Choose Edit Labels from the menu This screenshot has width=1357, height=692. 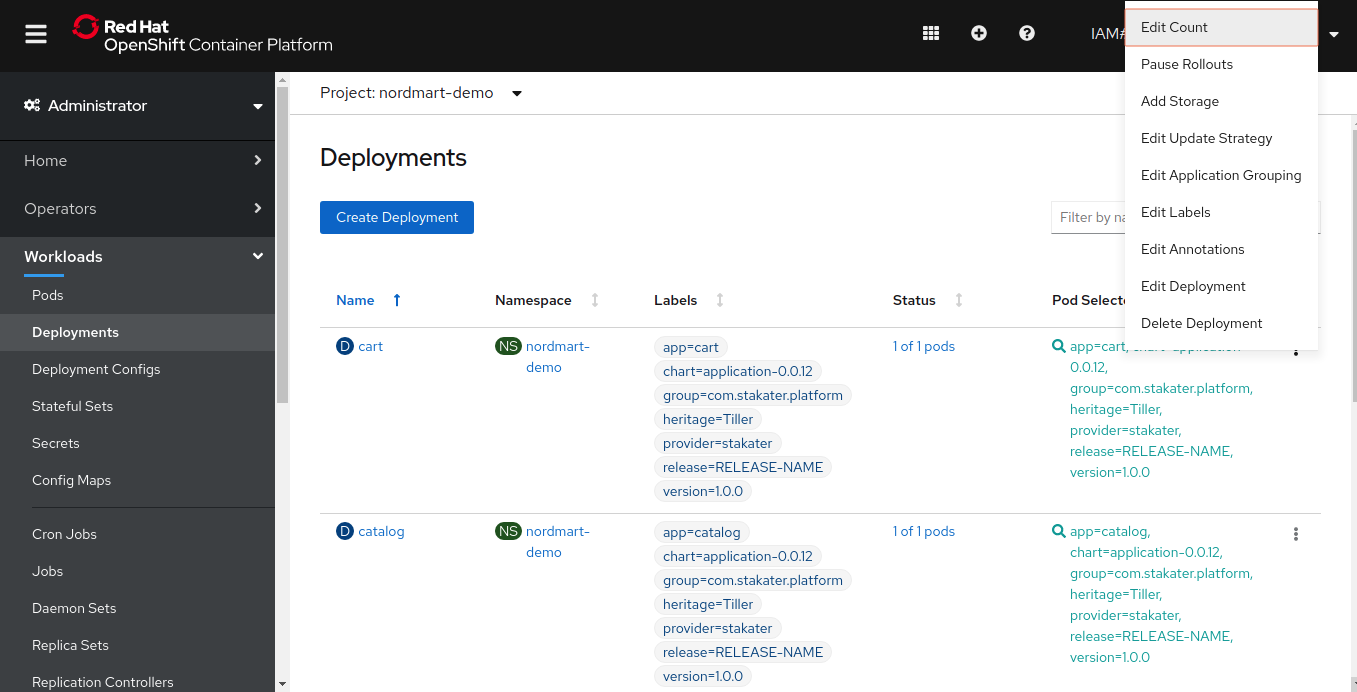(x=1222, y=212)
